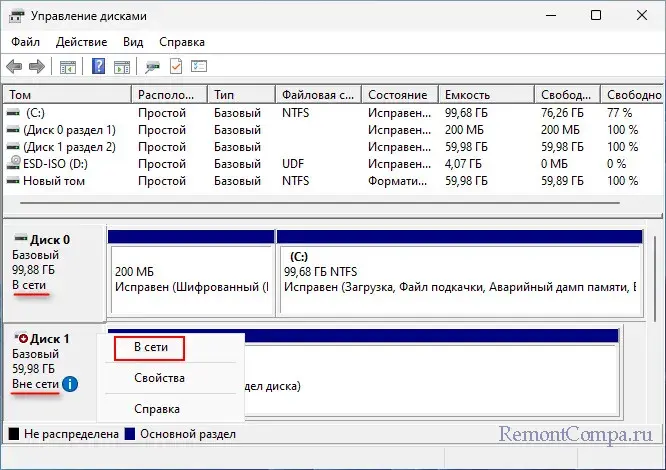This screenshot has width=666, height=470.
Task: Open help with the blue question mark icon
Action: [x=99, y=67]
